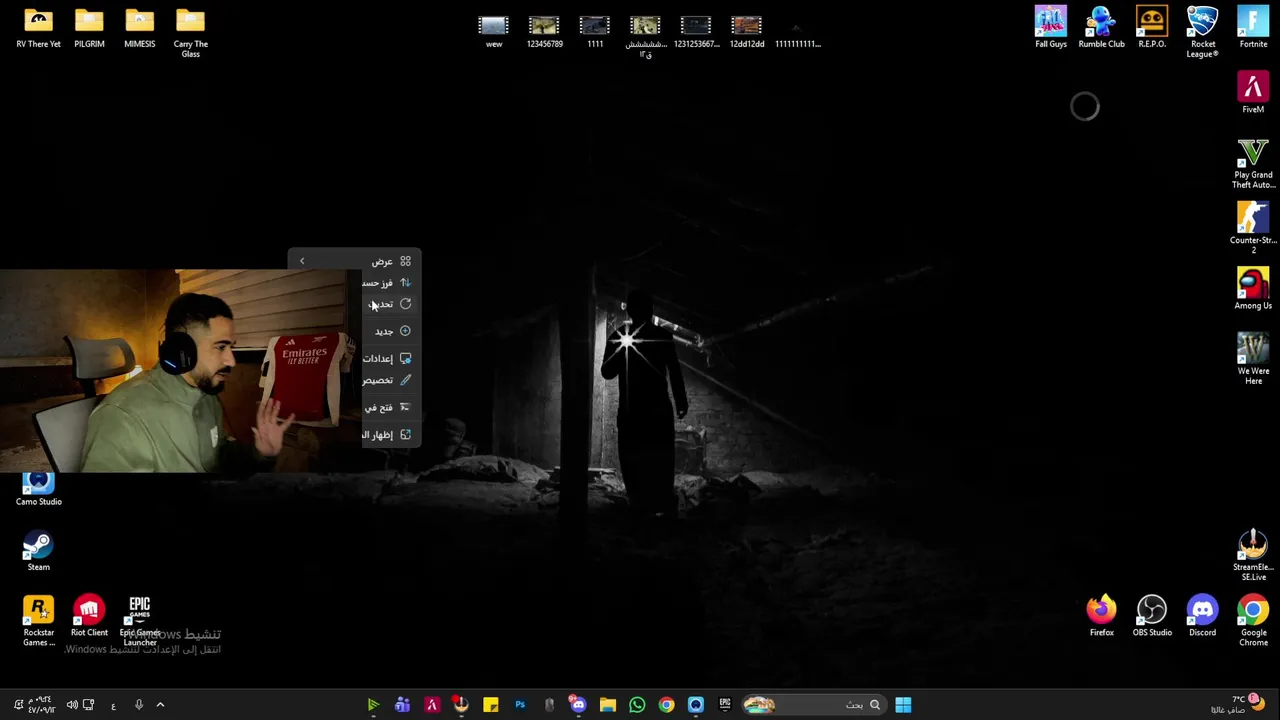Open the MIMESIS folder
This screenshot has width=1280, height=720.
point(139,29)
